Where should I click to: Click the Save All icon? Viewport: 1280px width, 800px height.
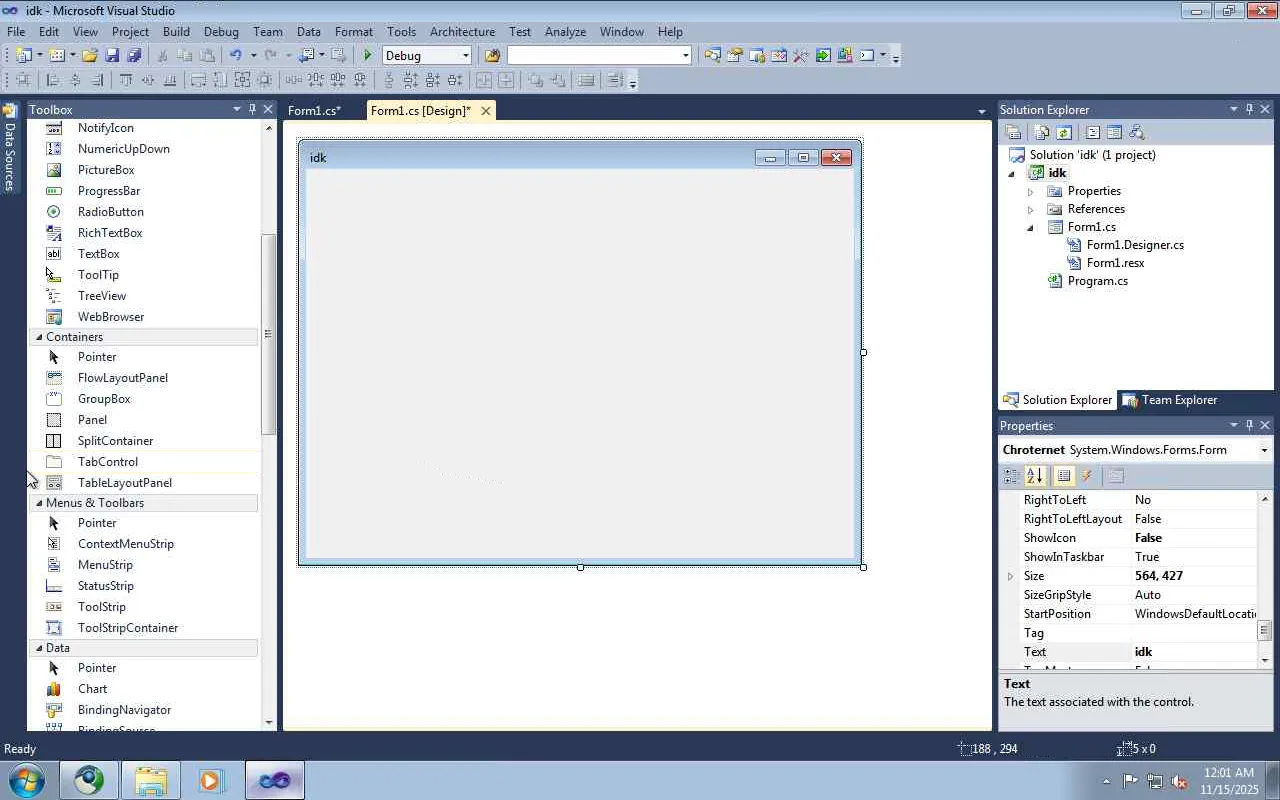coord(134,56)
